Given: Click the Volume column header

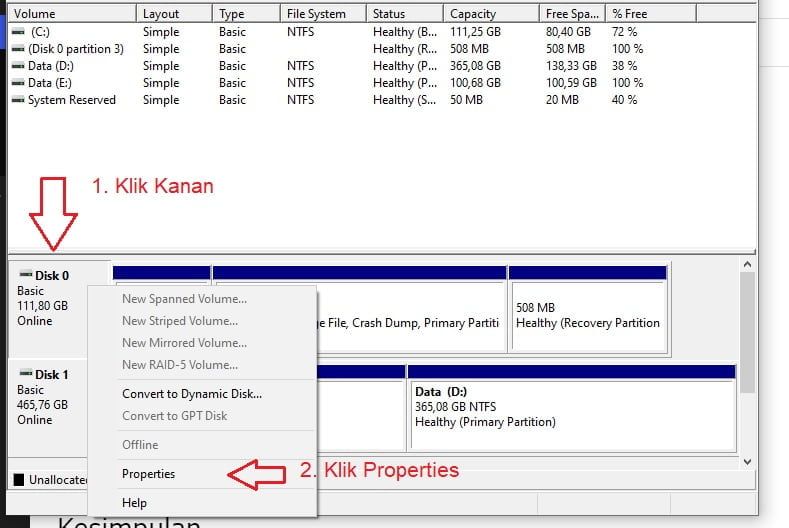Looking at the screenshot, I should point(72,14).
